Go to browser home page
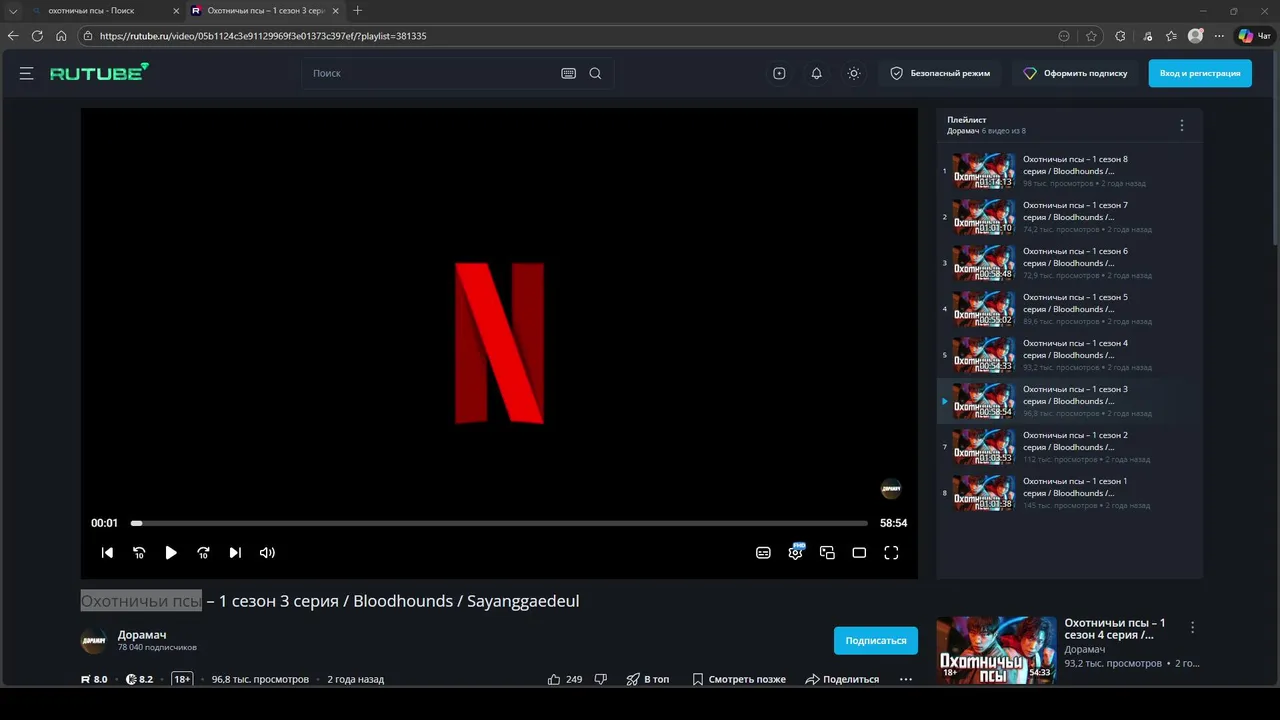Screen dimensions: 1280x720 pos(61,35)
